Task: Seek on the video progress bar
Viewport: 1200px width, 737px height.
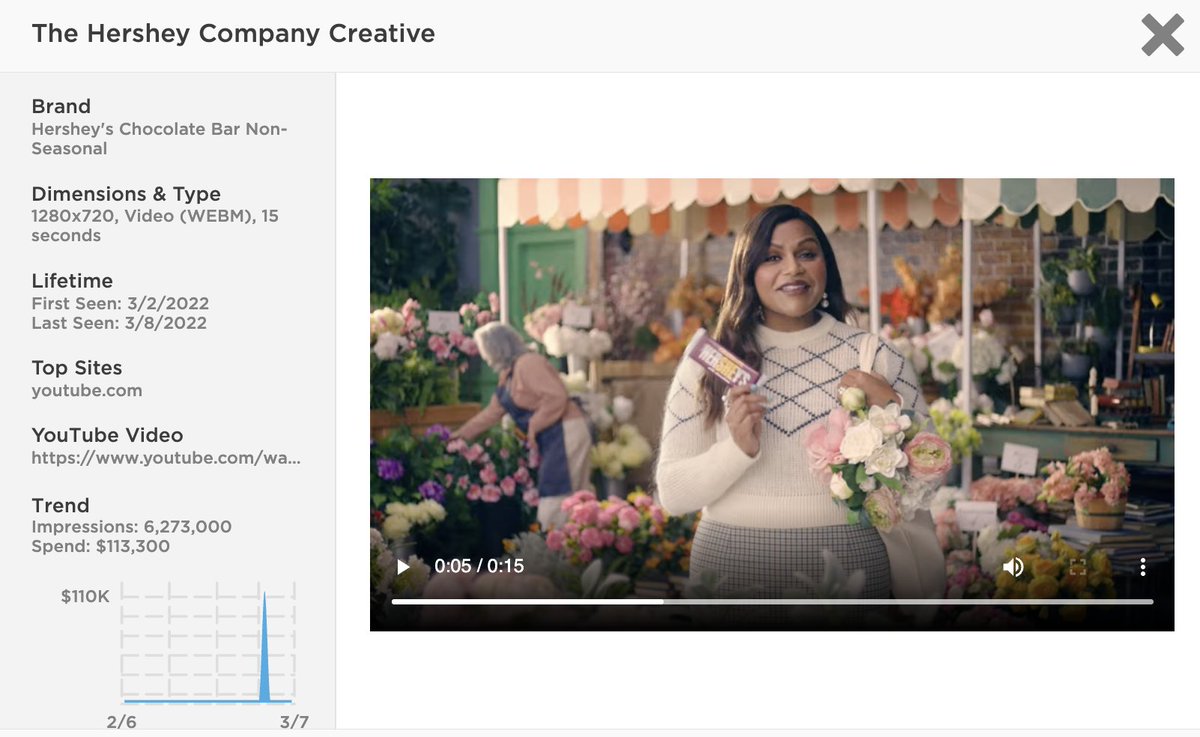Action: pos(772,601)
